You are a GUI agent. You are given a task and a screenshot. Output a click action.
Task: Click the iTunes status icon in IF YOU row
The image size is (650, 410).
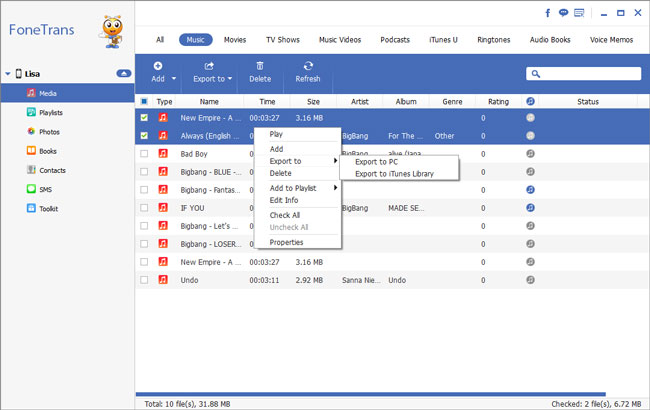click(x=530, y=208)
